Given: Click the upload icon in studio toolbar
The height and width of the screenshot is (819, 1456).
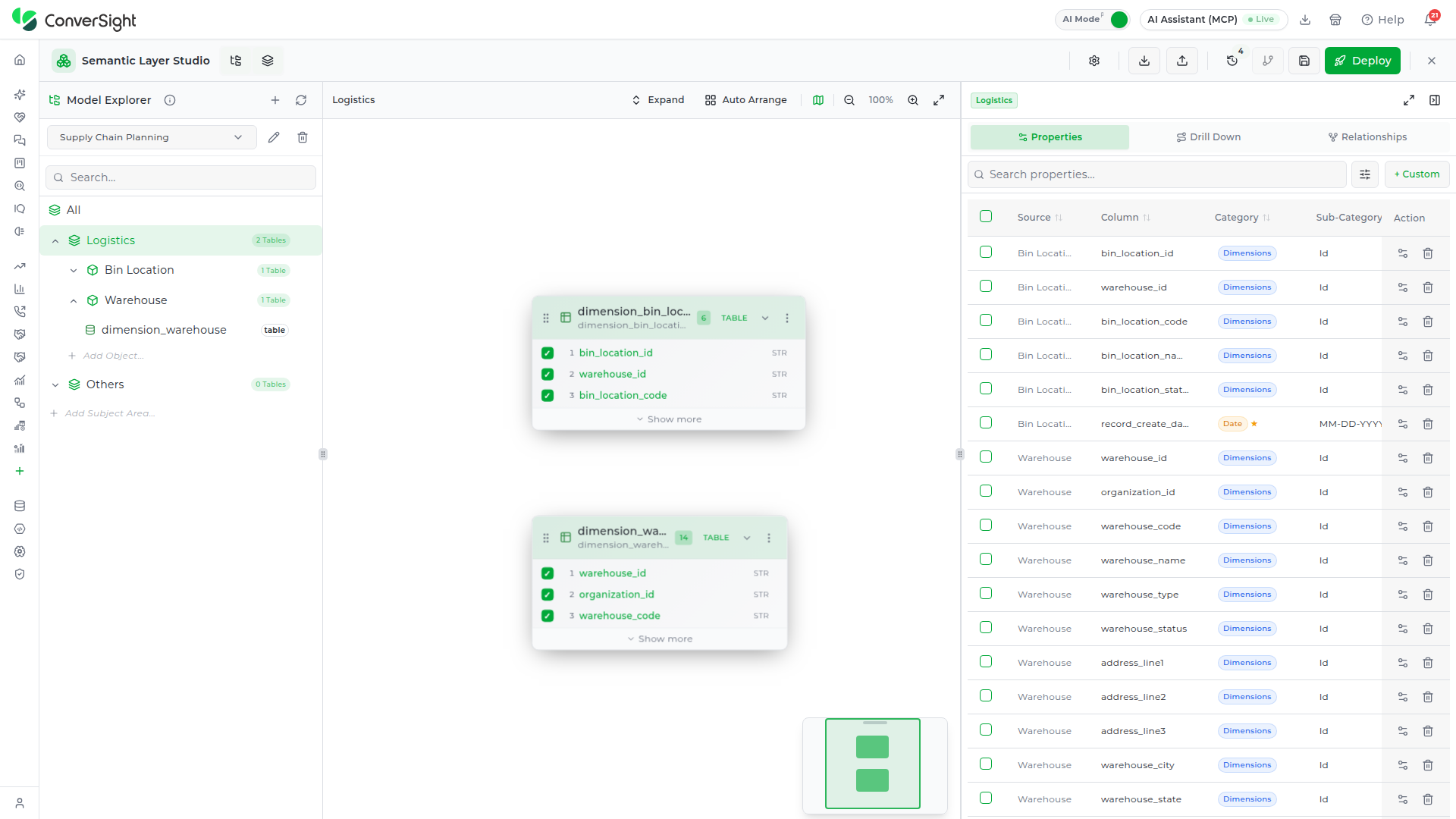Looking at the screenshot, I should pos(1182,61).
